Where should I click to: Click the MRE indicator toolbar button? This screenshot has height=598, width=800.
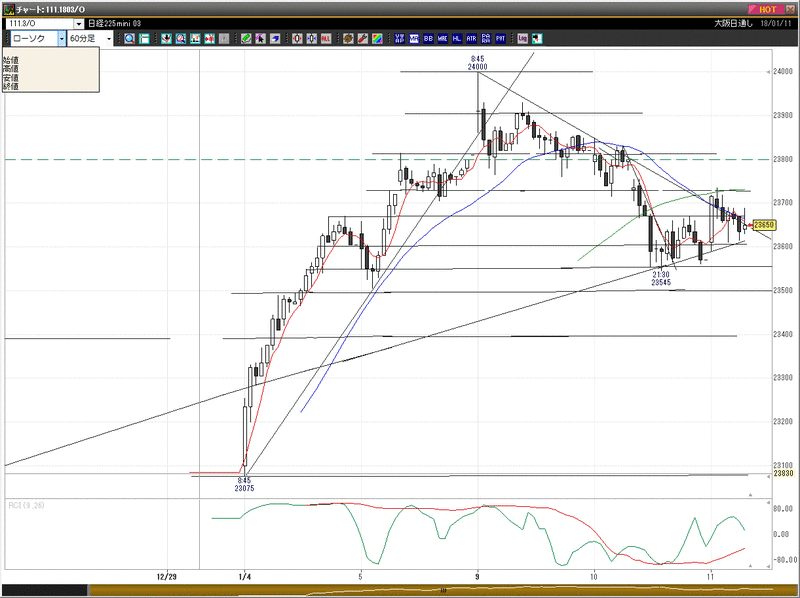click(442, 38)
